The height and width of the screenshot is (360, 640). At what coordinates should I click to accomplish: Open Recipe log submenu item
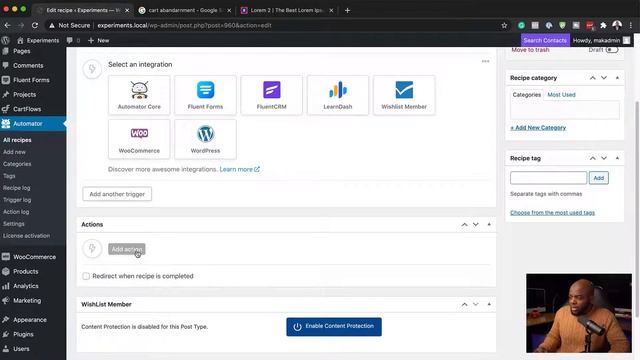(x=17, y=188)
